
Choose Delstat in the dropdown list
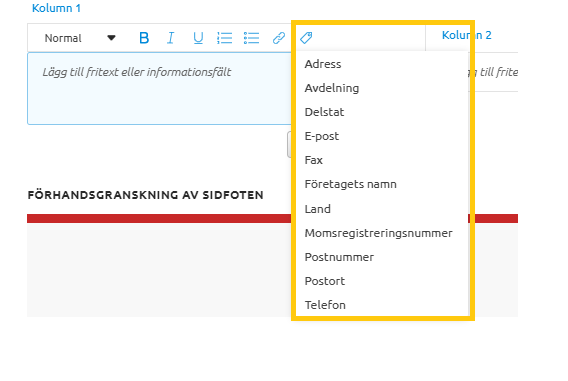(382, 112)
